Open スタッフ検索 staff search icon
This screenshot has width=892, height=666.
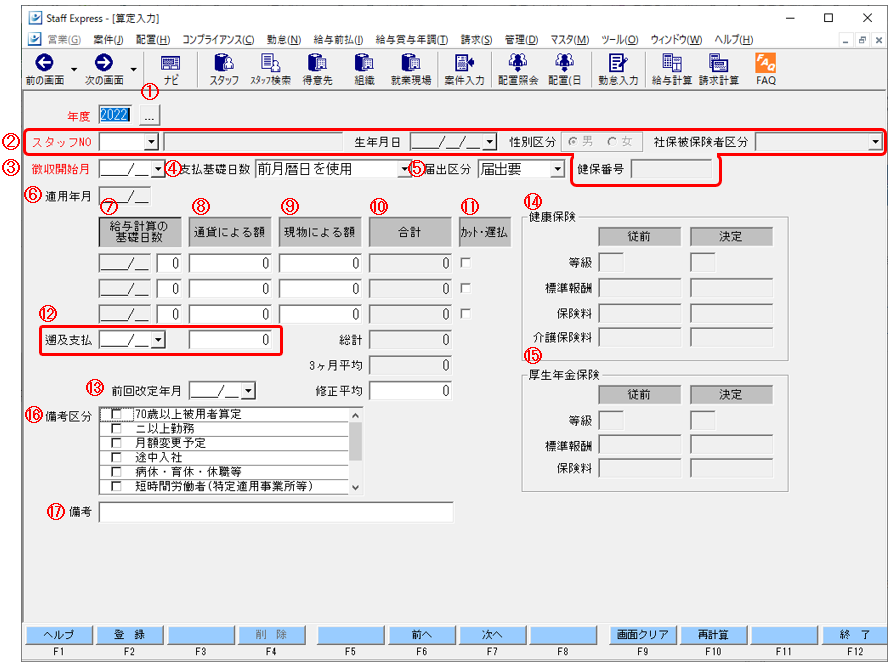click(271, 69)
